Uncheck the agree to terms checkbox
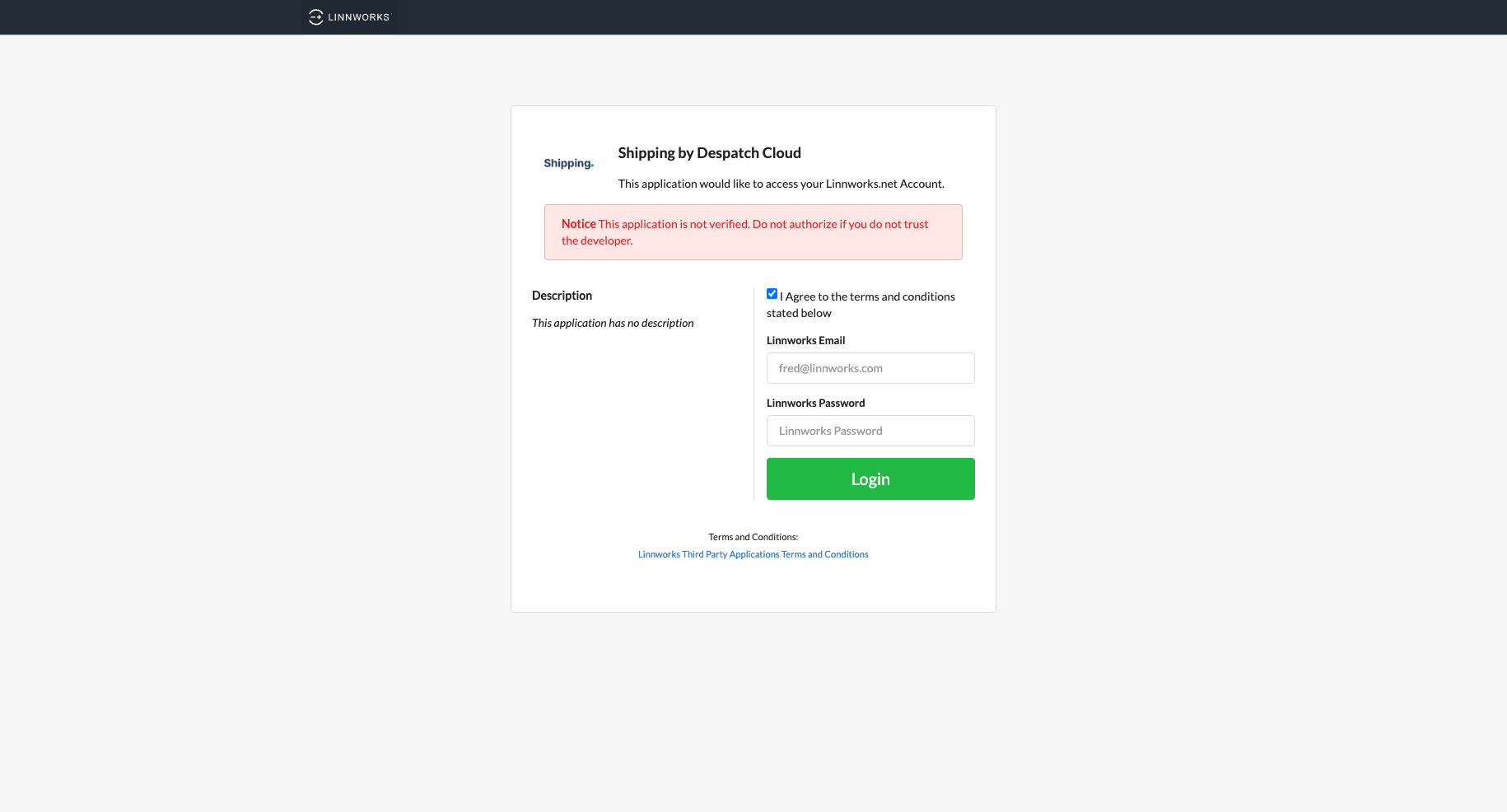This screenshot has height=812, width=1507. (772, 294)
